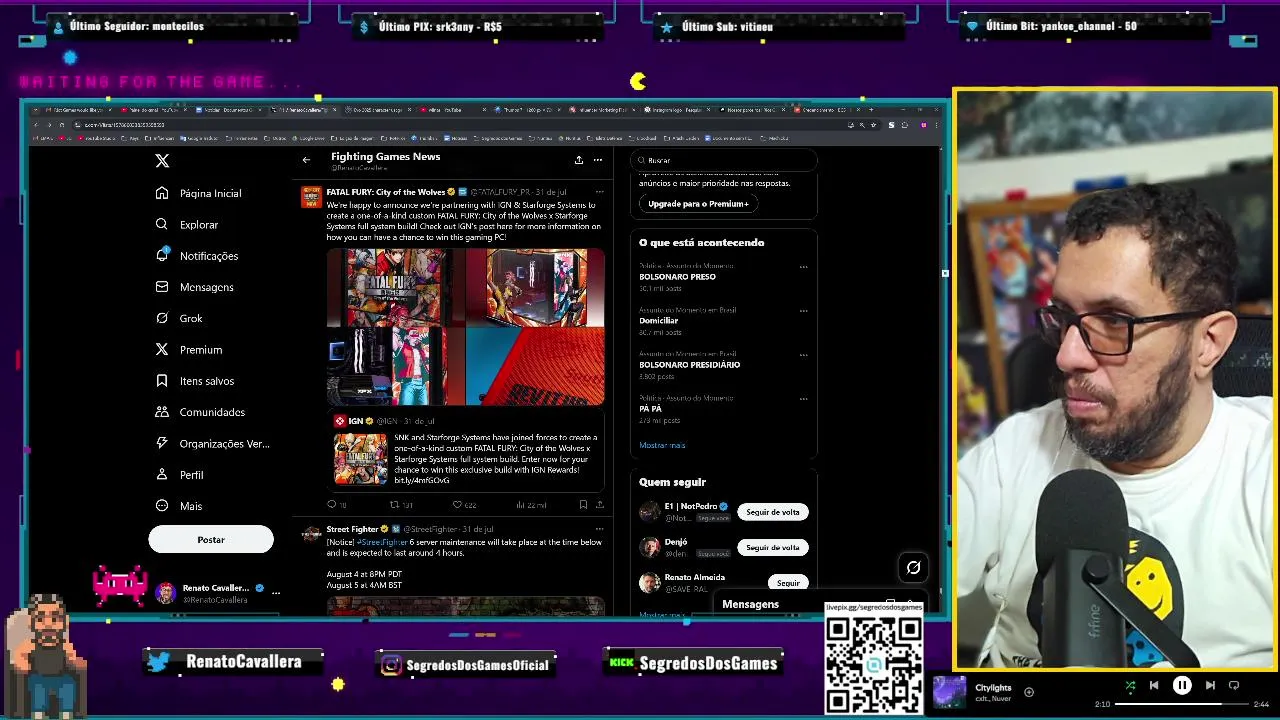Open the FATAL FURY profile avatar
The height and width of the screenshot is (720, 1280).
[311, 196]
